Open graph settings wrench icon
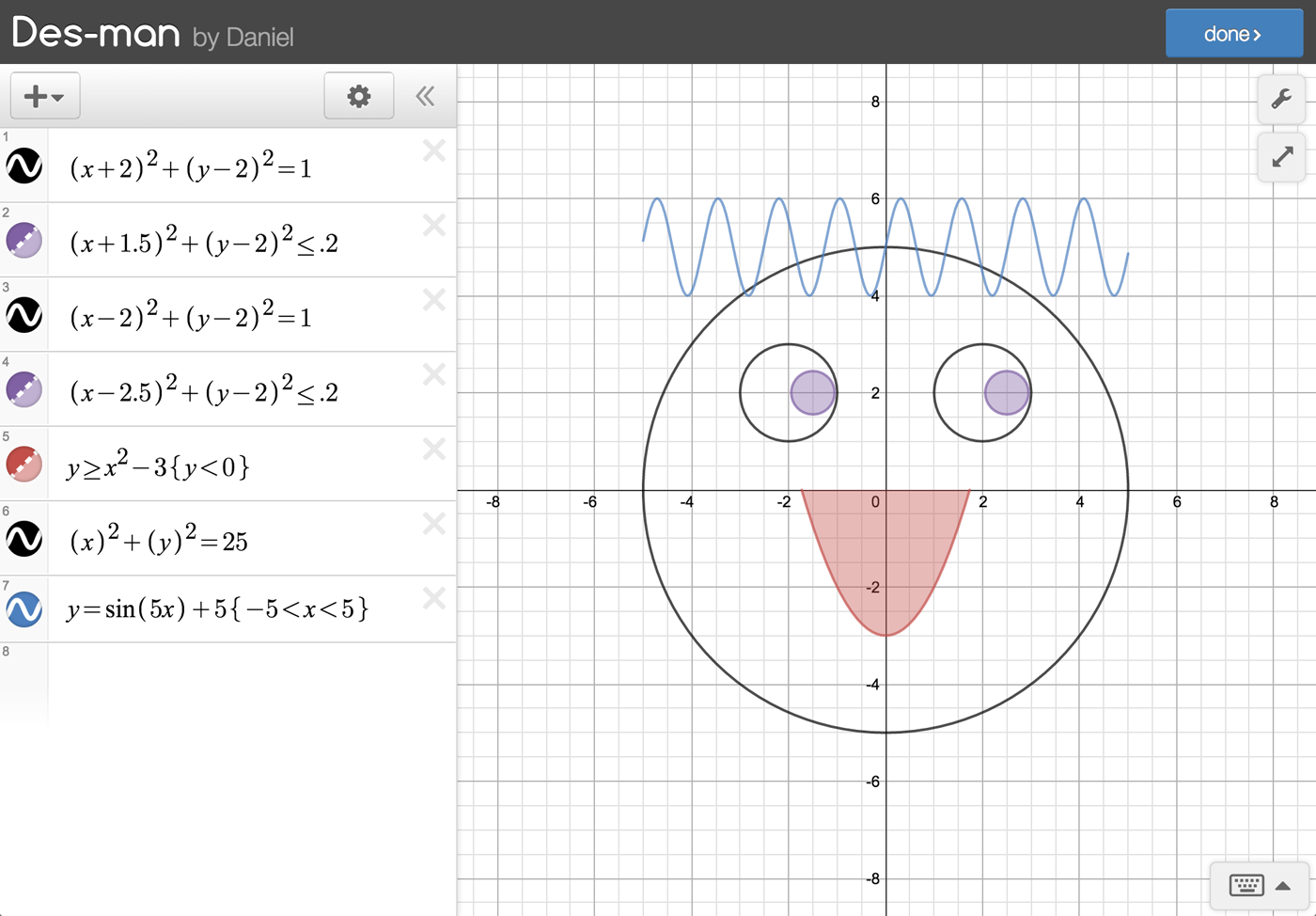The width and height of the screenshot is (1316, 916). click(x=1281, y=99)
